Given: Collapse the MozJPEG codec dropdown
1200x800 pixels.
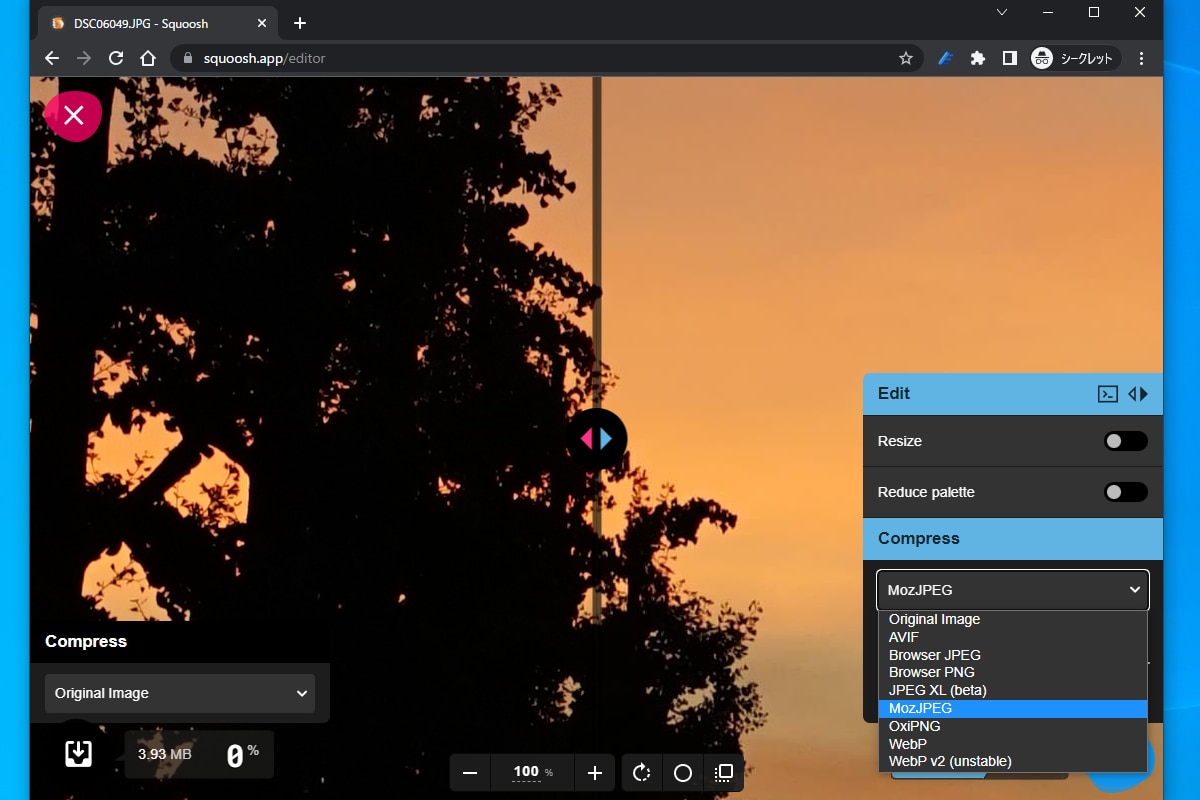Looking at the screenshot, I should (1013, 590).
